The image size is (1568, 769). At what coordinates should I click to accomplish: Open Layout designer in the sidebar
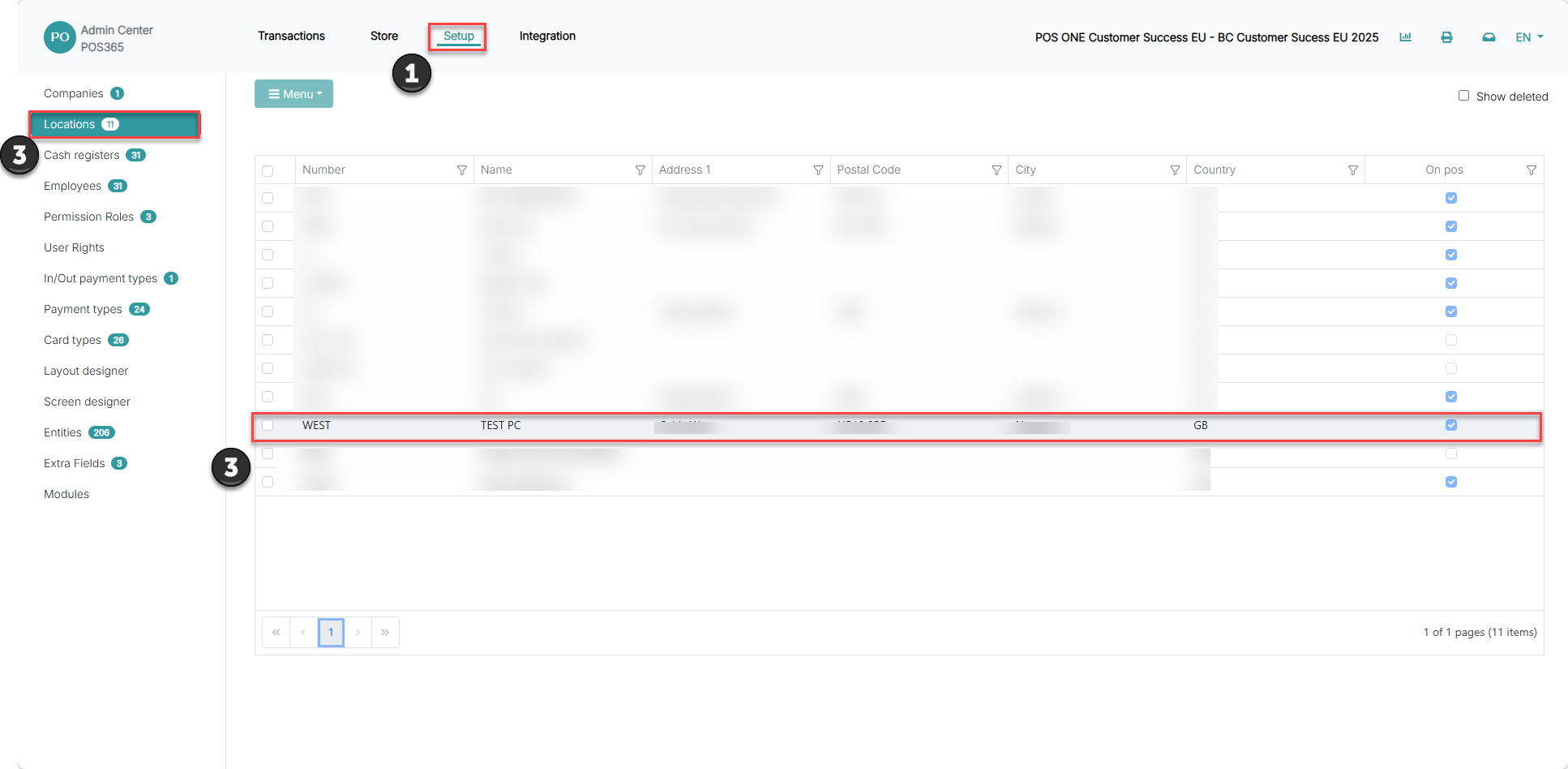tap(86, 371)
